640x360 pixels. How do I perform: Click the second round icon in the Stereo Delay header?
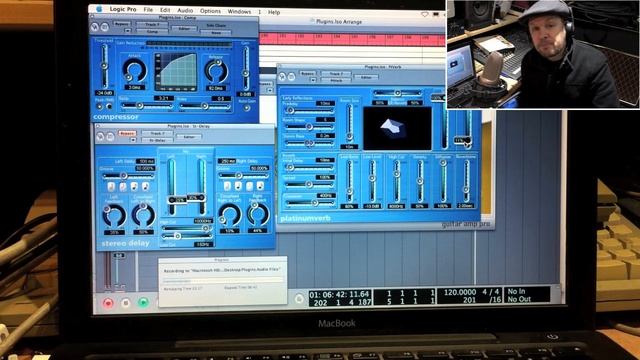(110, 136)
